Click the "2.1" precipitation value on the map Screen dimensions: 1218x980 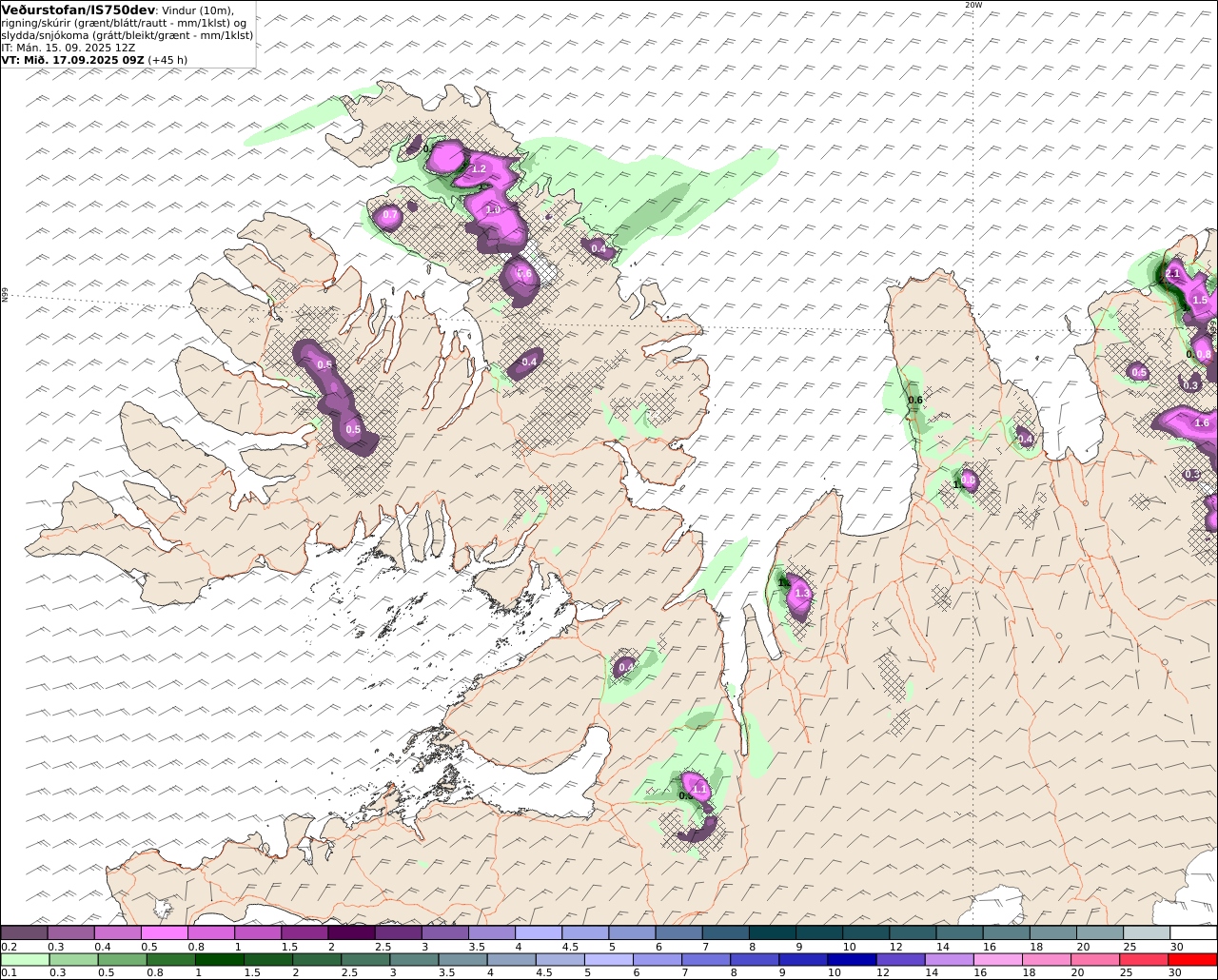(x=1172, y=274)
